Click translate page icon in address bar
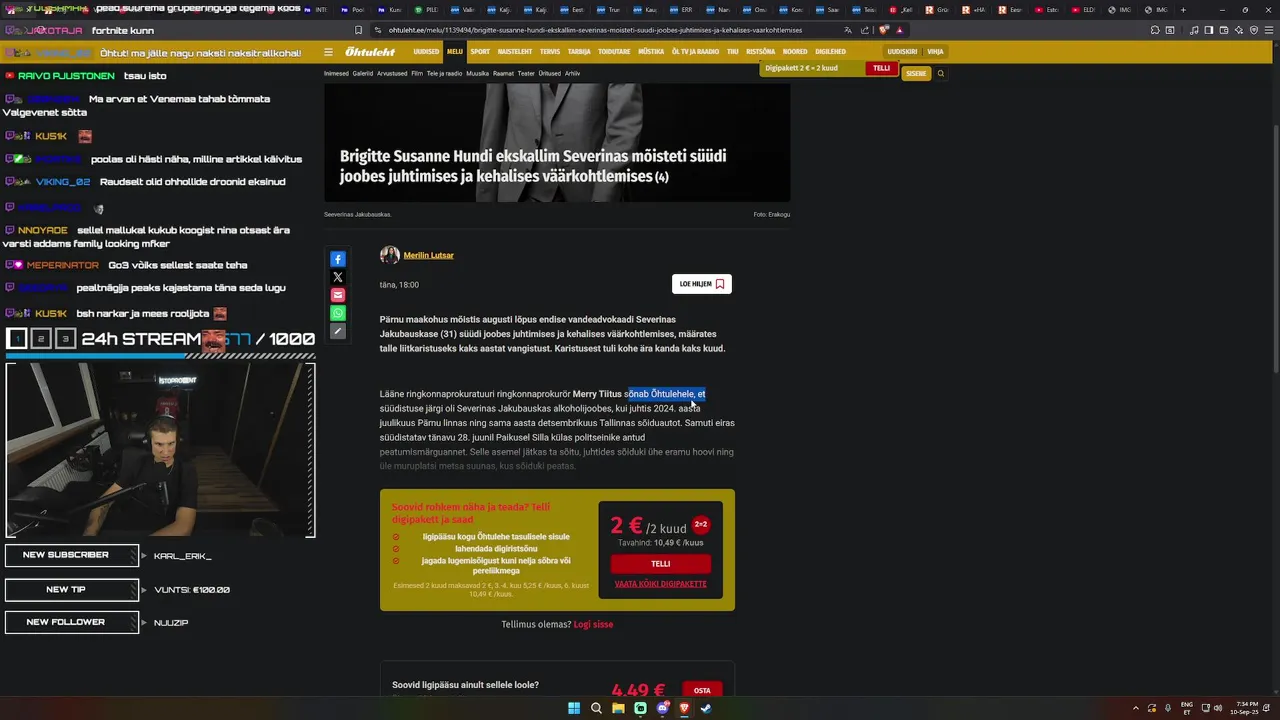This screenshot has height=720, width=1280. [848, 30]
